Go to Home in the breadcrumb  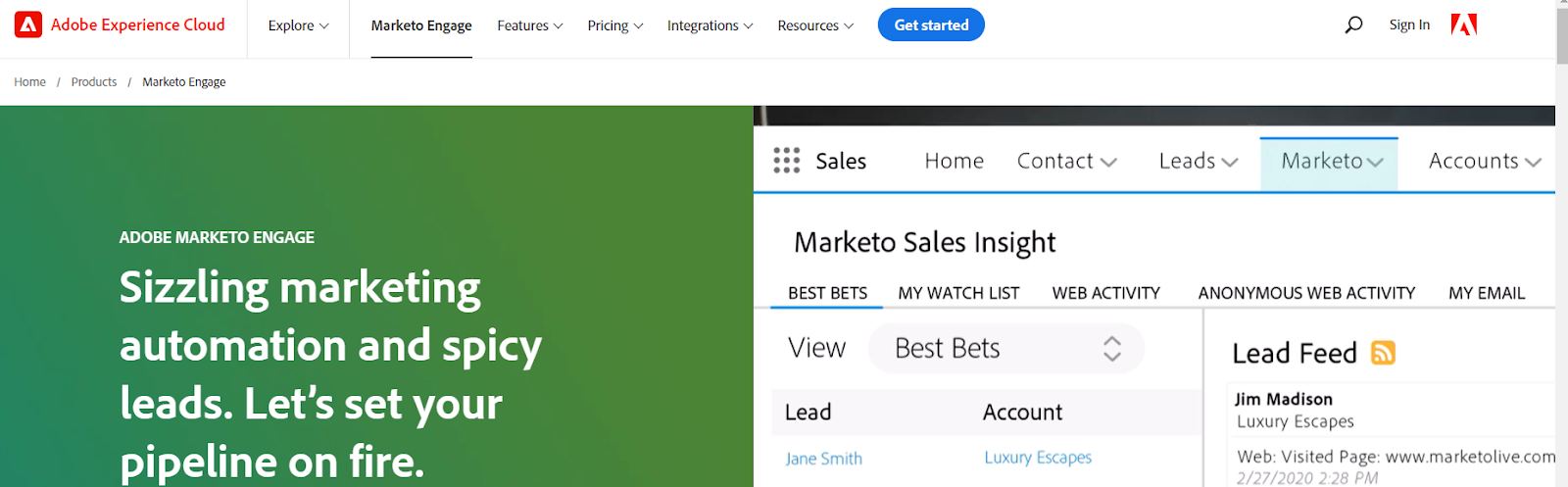point(29,82)
